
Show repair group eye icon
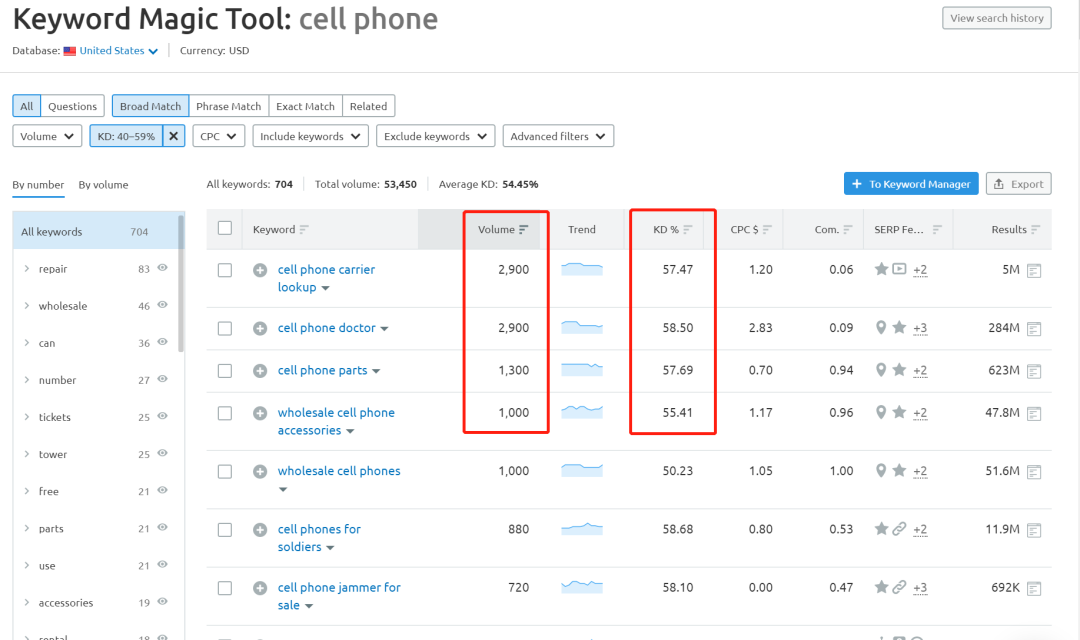click(162, 268)
